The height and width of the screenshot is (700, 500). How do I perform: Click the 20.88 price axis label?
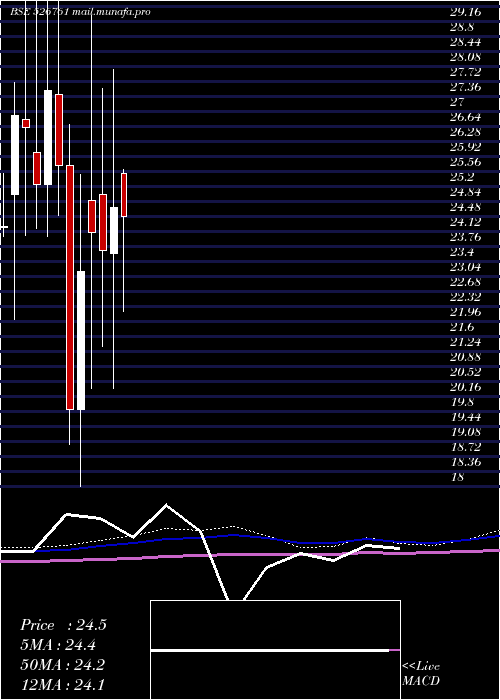pyautogui.click(x=465, y=357)
